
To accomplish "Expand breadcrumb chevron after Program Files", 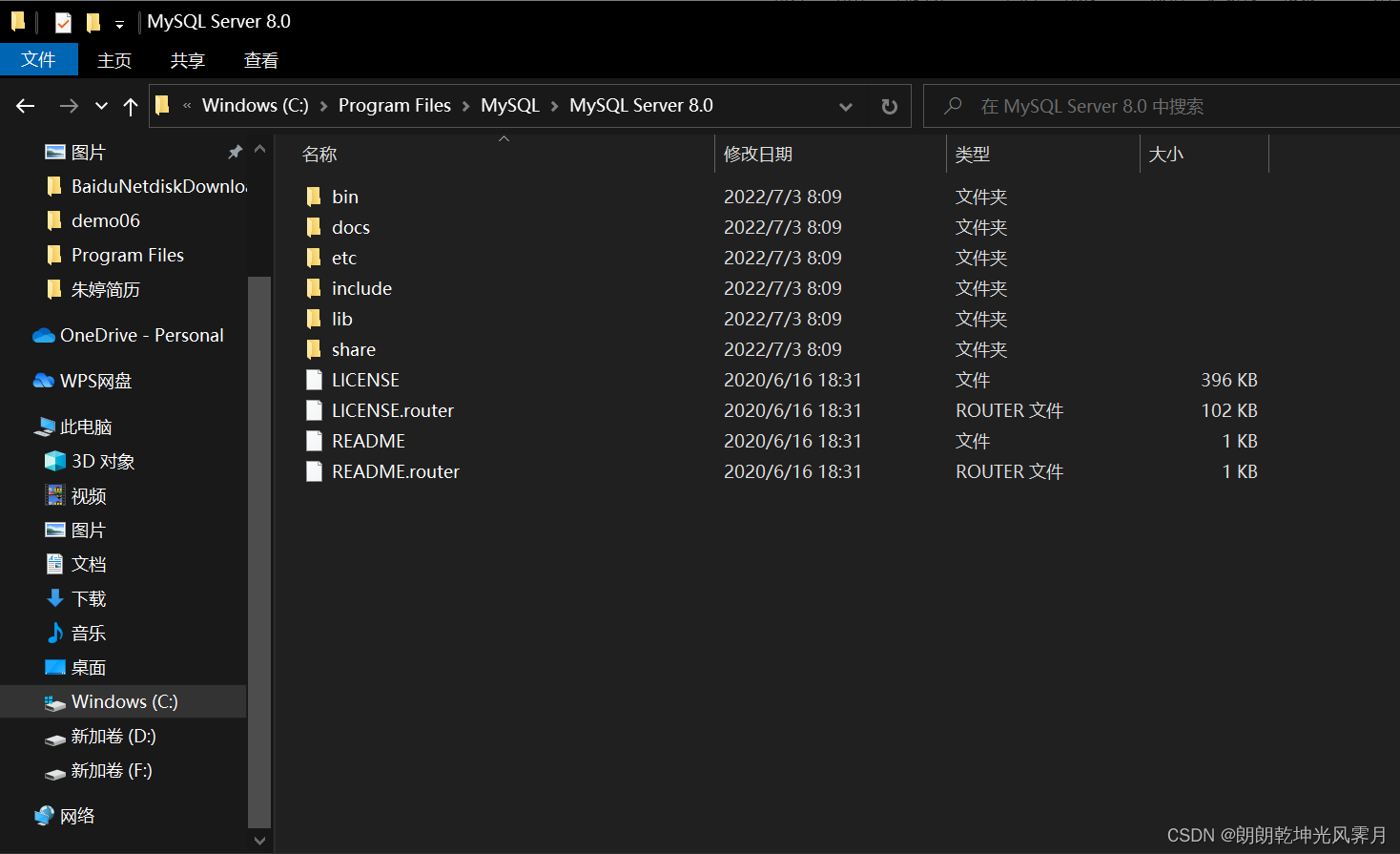I will click(x=465, y=106).
